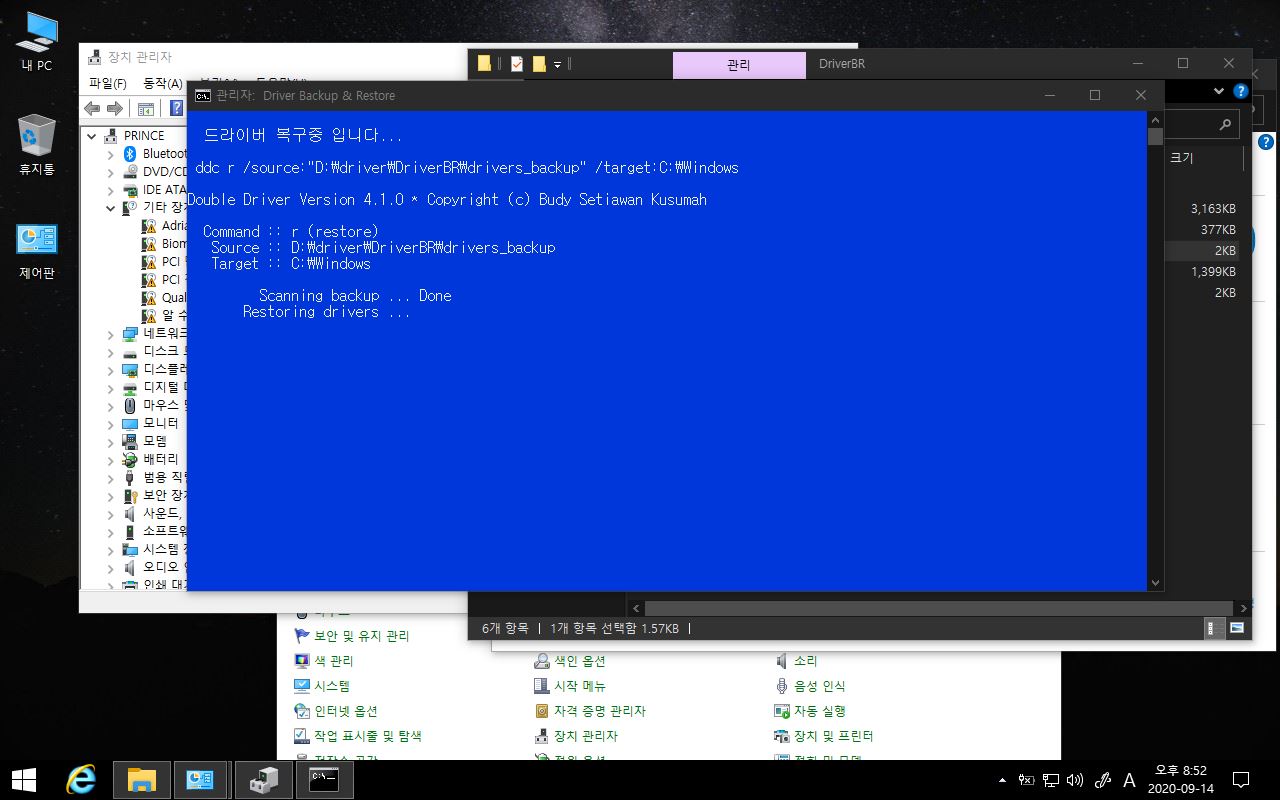Switch Explorer to large icons view
The image size is (1280, 800).
[x=1237, y=628]
